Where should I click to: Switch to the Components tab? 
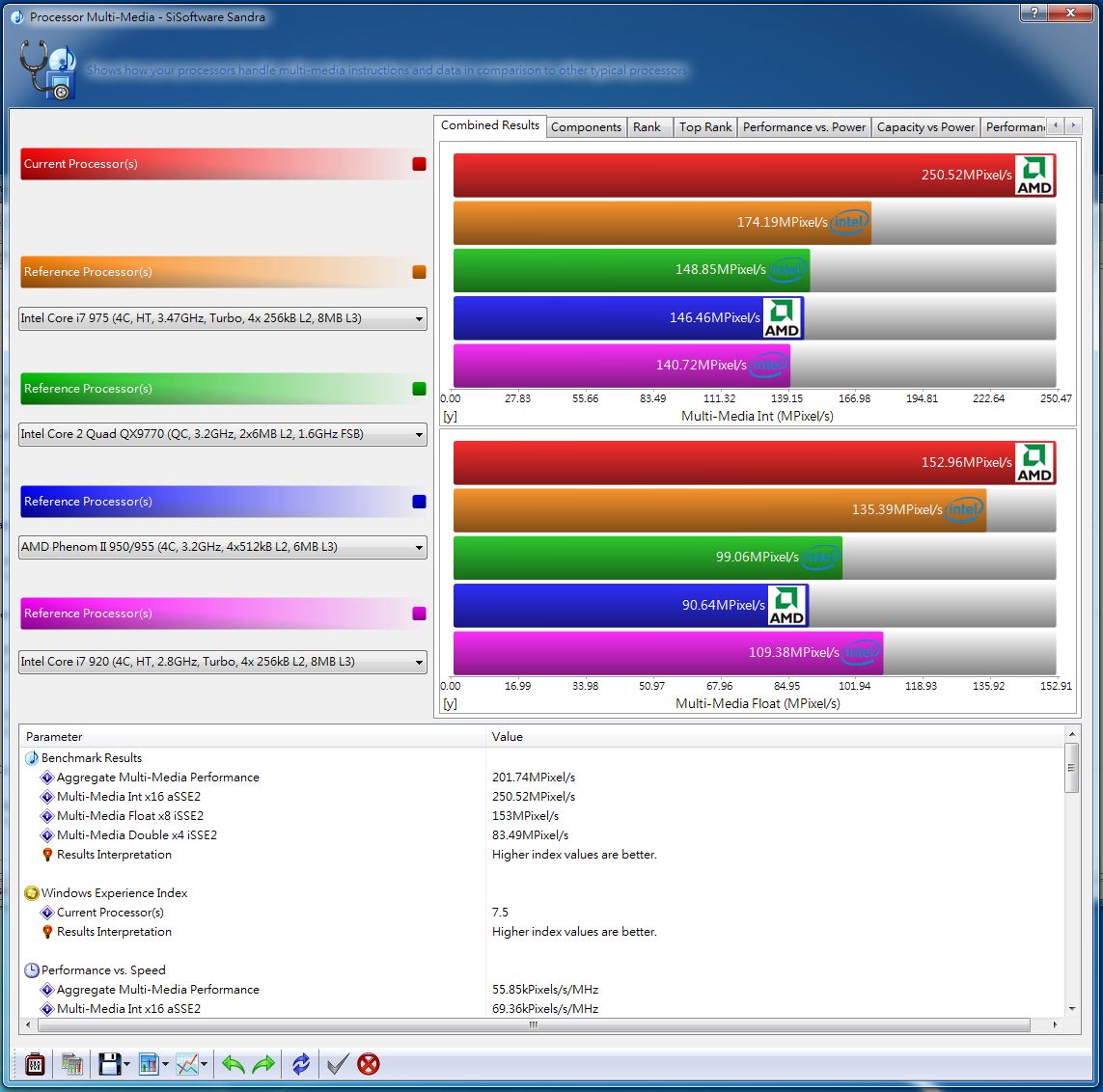[x=586, y=127]
